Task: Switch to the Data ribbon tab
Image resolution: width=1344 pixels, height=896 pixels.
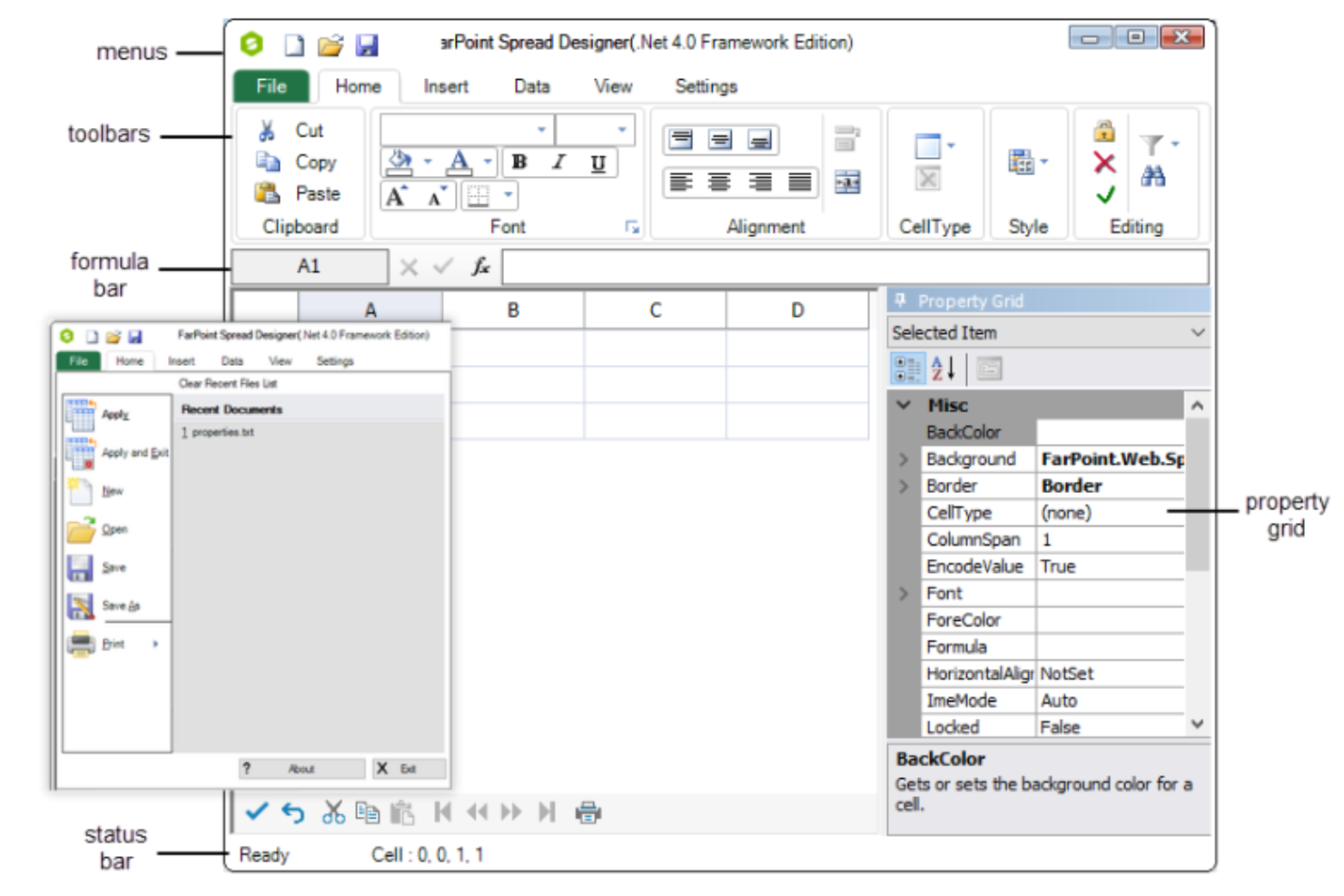Action: [532, 87]
